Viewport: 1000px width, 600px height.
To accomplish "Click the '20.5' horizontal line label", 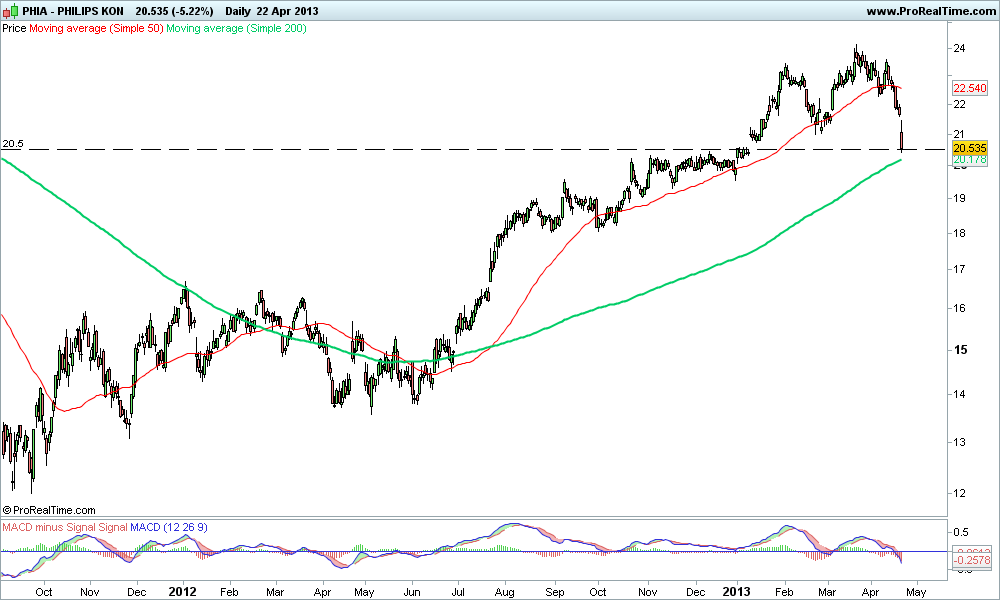I will 13,143.
